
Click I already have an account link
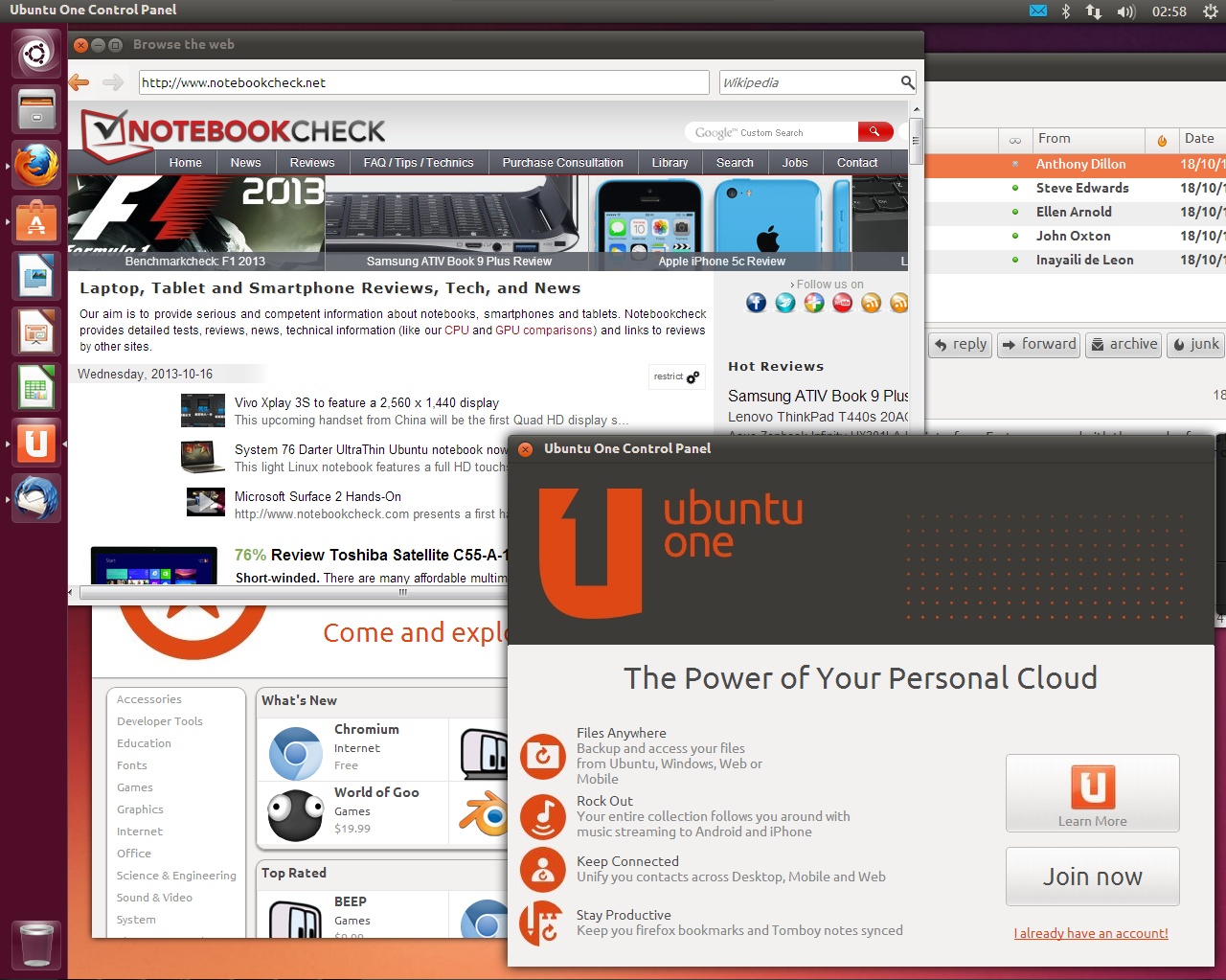coord(1091,933)
